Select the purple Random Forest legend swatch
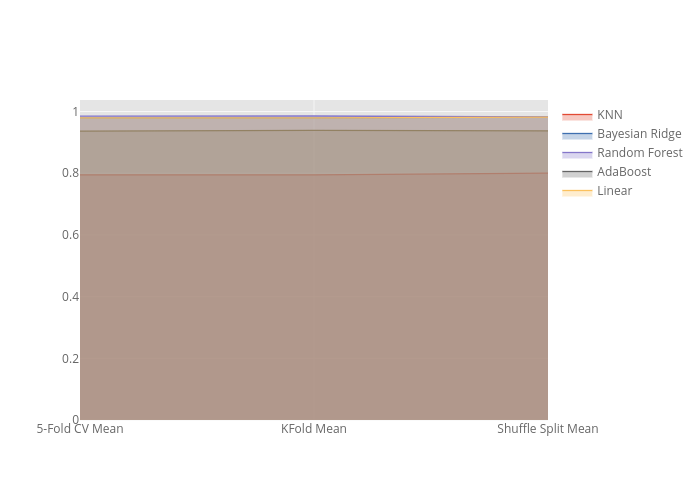This screenshot has height=500, width=700. tap(577, 154)
